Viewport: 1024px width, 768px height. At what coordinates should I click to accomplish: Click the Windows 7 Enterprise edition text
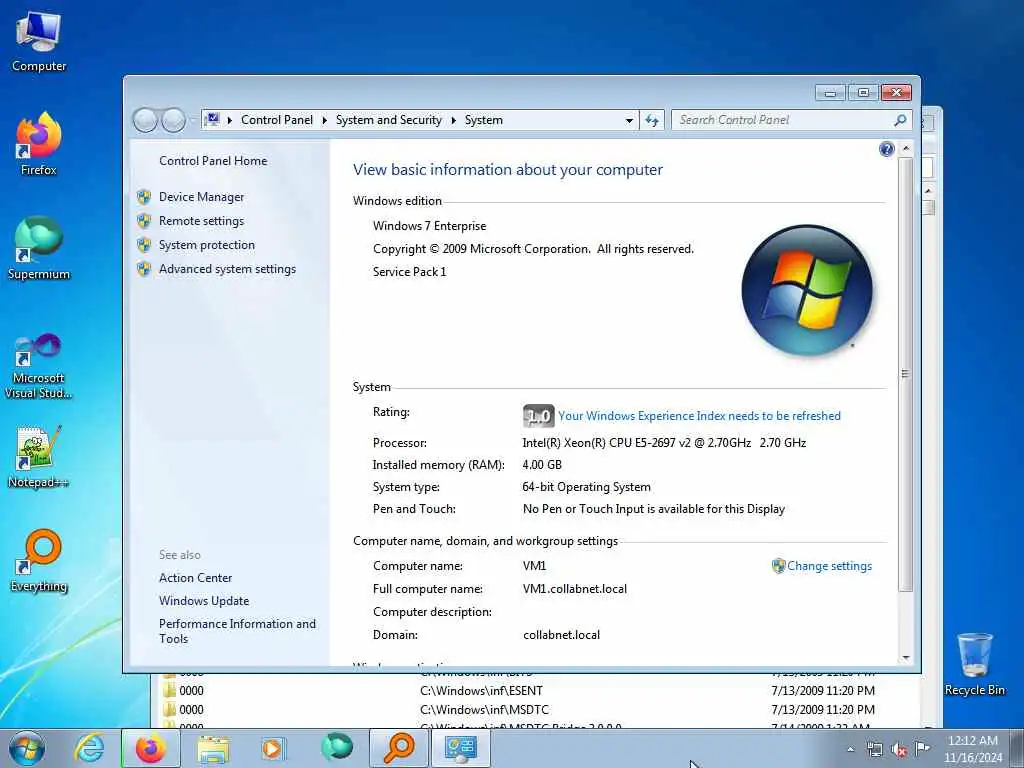tap(430, 226)
